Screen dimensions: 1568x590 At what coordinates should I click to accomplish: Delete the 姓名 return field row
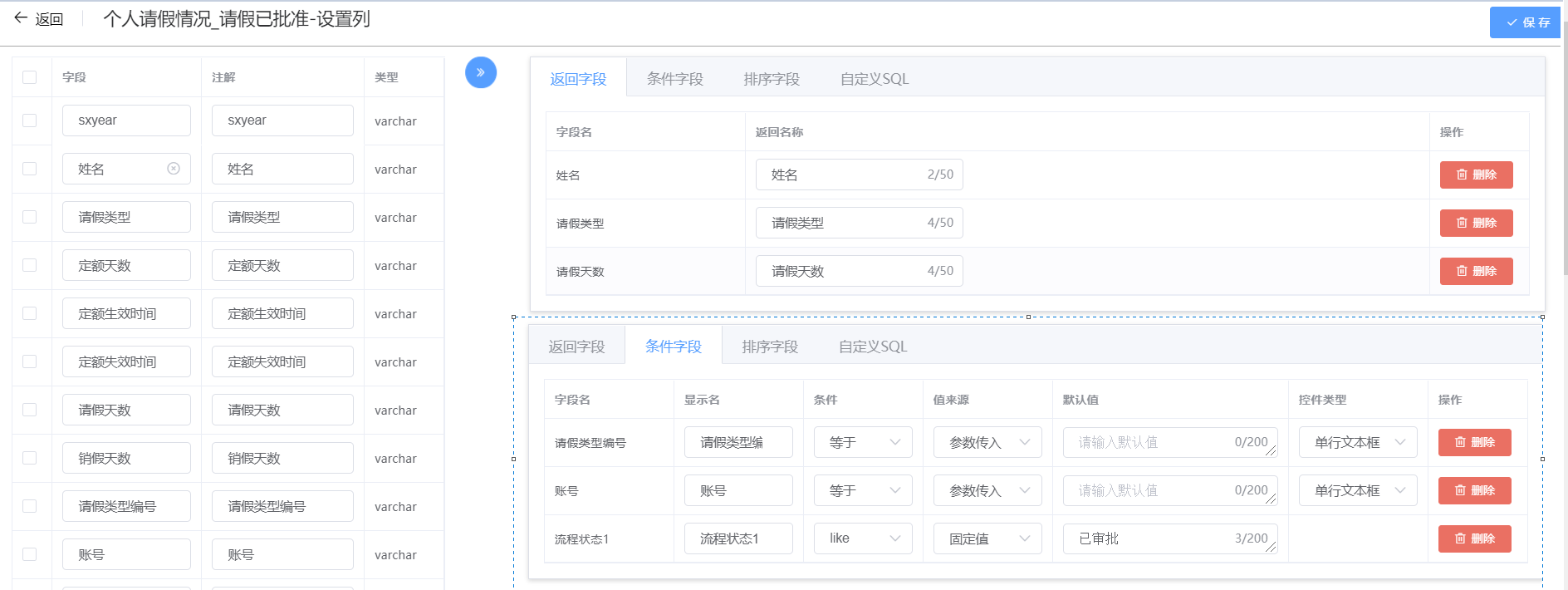(x=1475, y=175)
